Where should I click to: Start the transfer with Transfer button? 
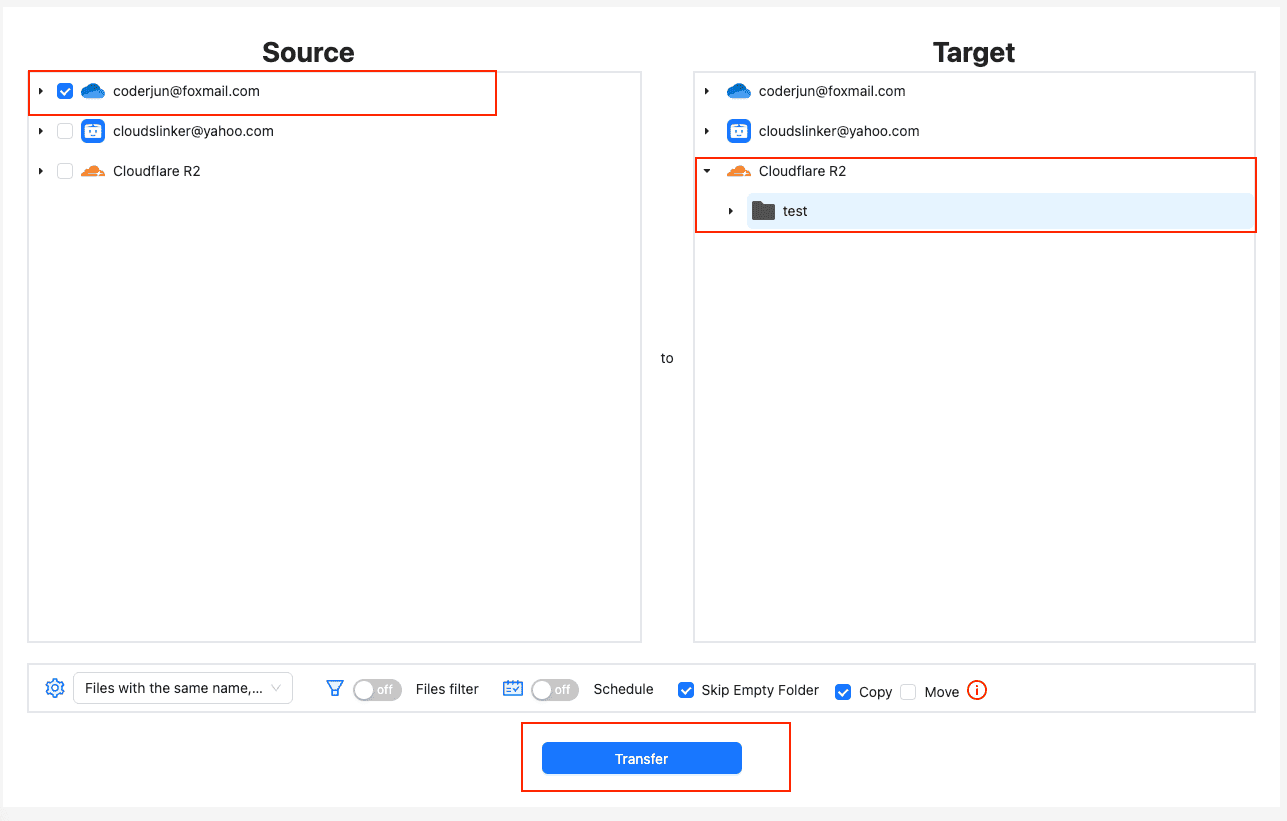tap(642, 758)
